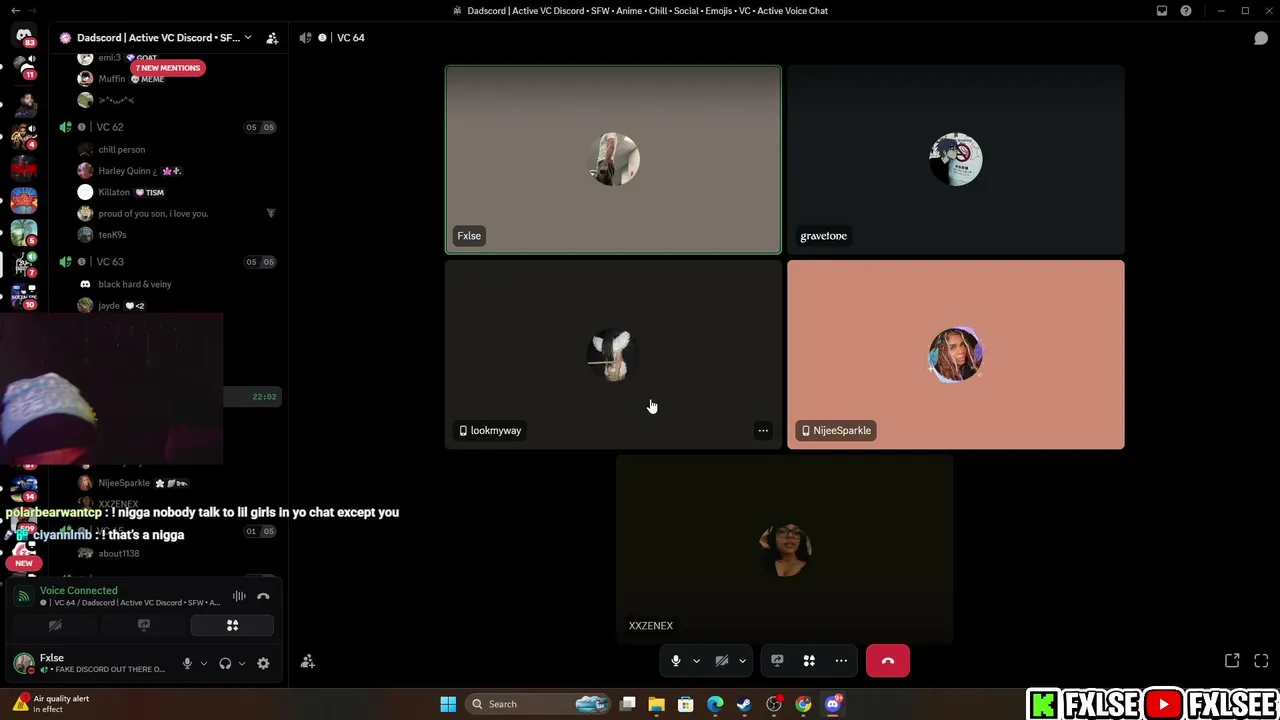Screen dimensions: 1280x720
Task: Open server with 11 notifications in sidebar
Action: tap(24, 68)
